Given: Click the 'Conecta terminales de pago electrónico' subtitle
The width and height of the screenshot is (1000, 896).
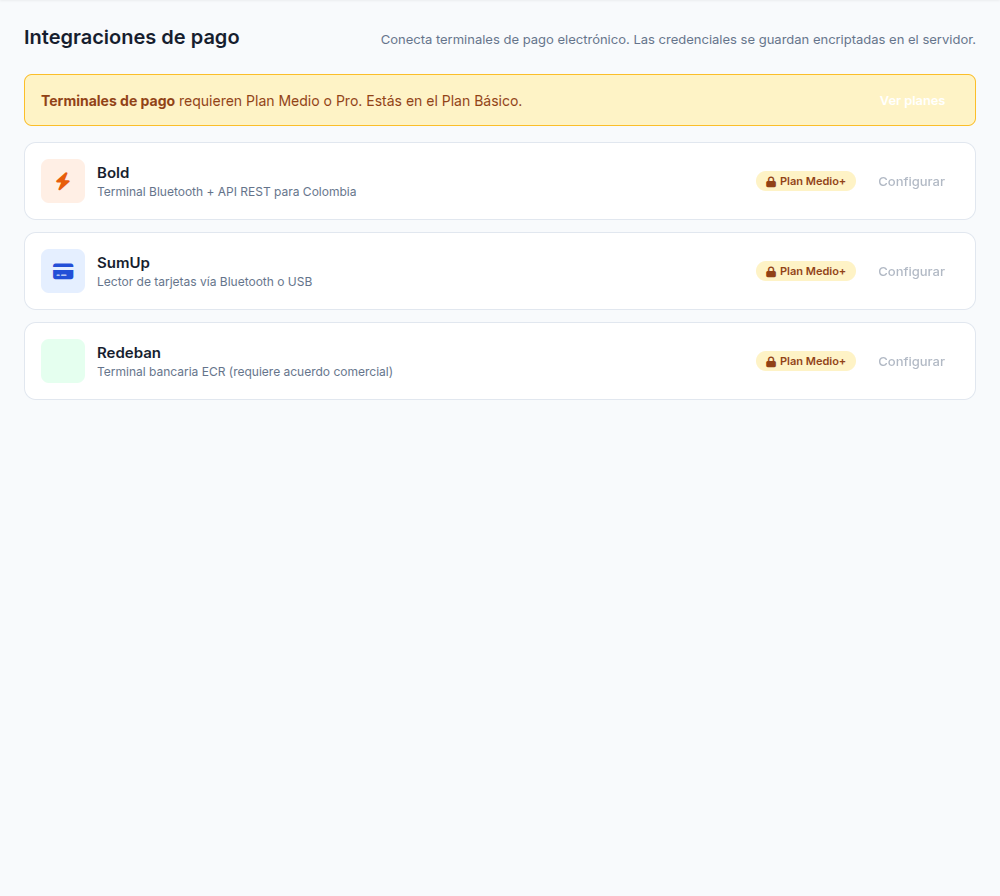Looking at the screenshot, I should tap(678, 40).
